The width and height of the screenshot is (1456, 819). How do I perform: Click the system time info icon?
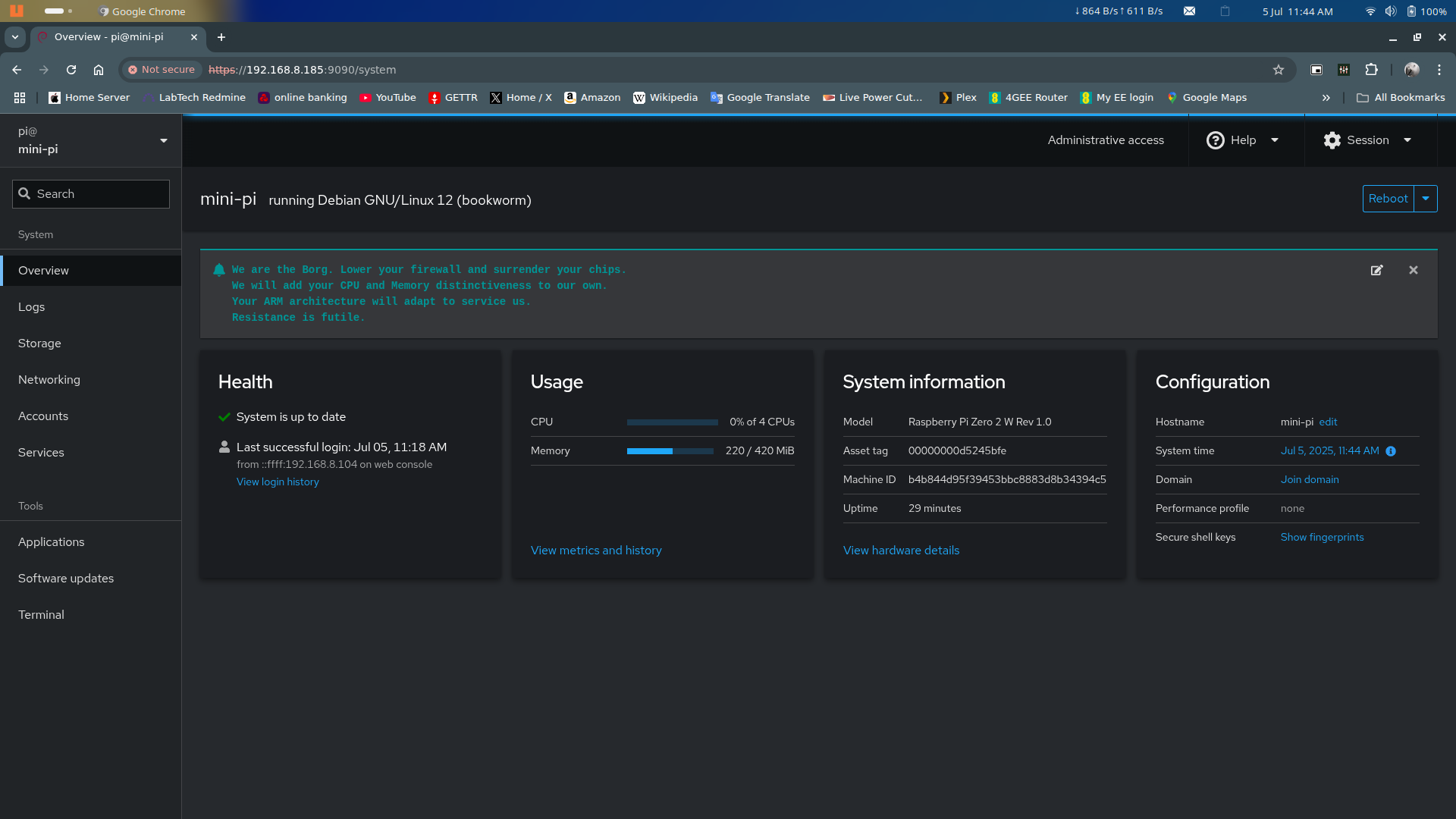point(1391,451)
